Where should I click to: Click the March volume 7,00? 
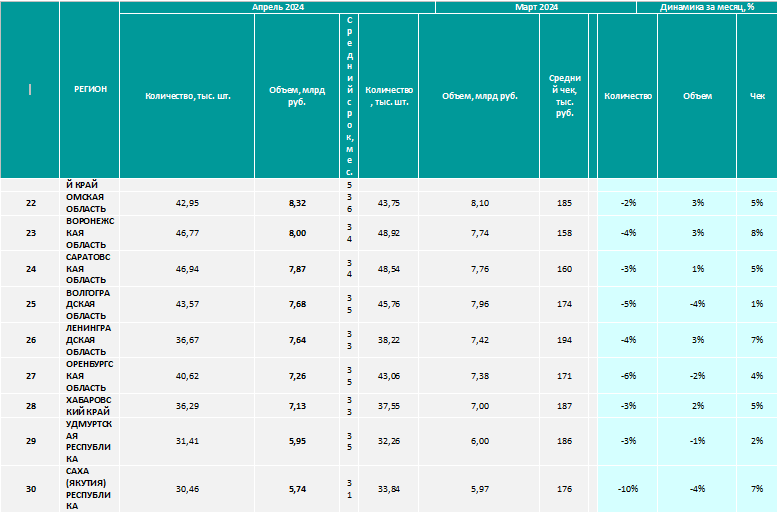click(x=479, y=406)
